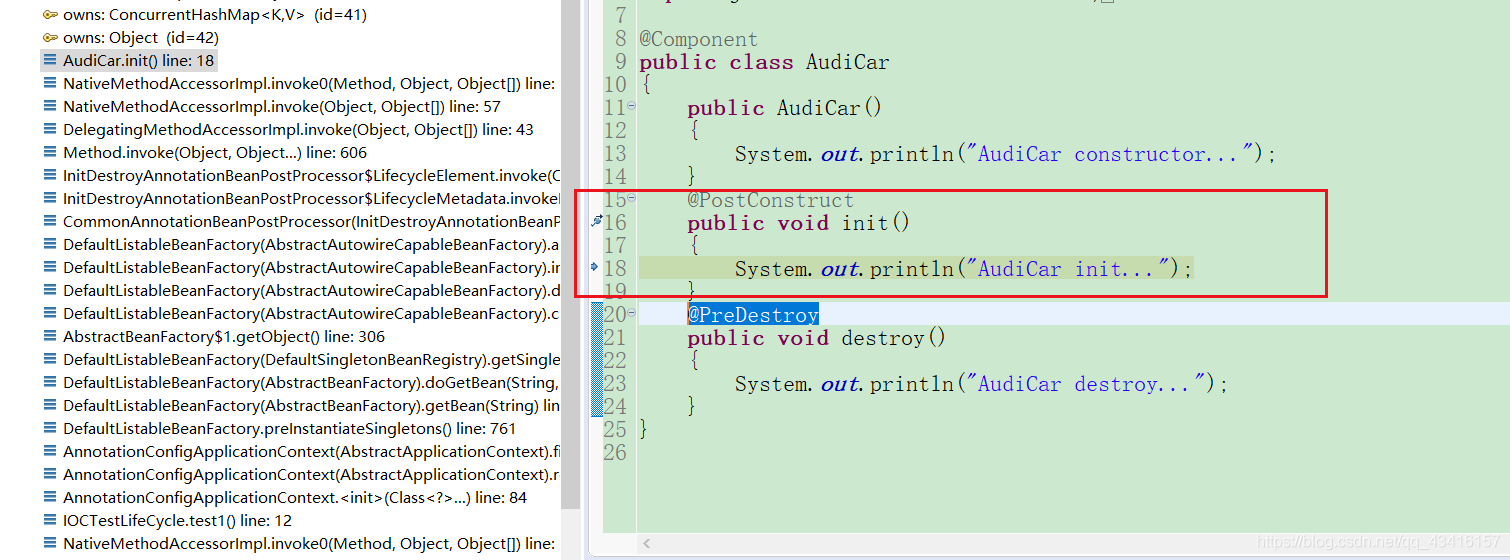Click the frame icon for the getBean(String) row

click(x=50, y=406)
